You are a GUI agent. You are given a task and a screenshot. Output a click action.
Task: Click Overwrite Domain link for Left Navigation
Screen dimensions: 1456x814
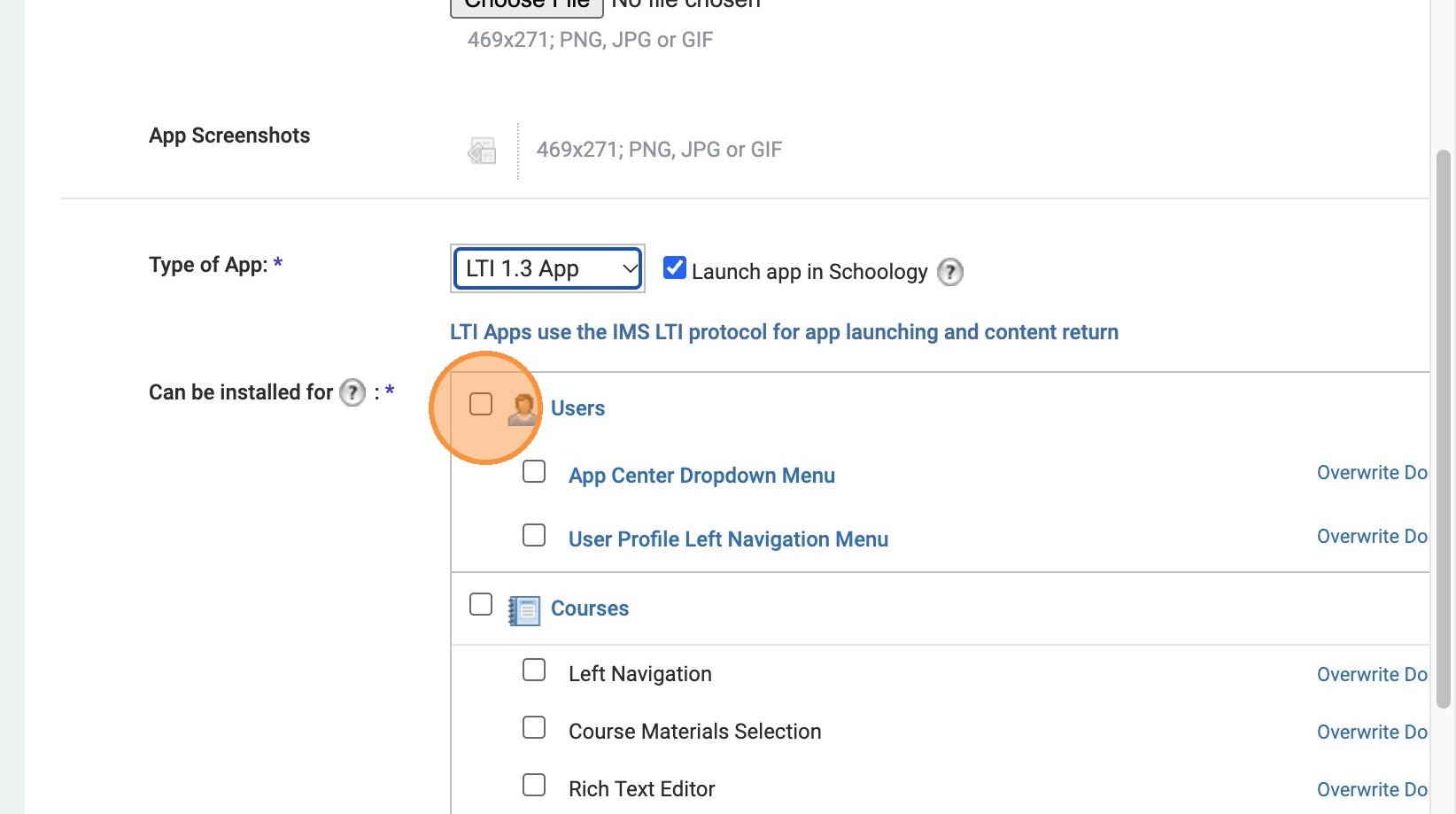point(1371,675)
